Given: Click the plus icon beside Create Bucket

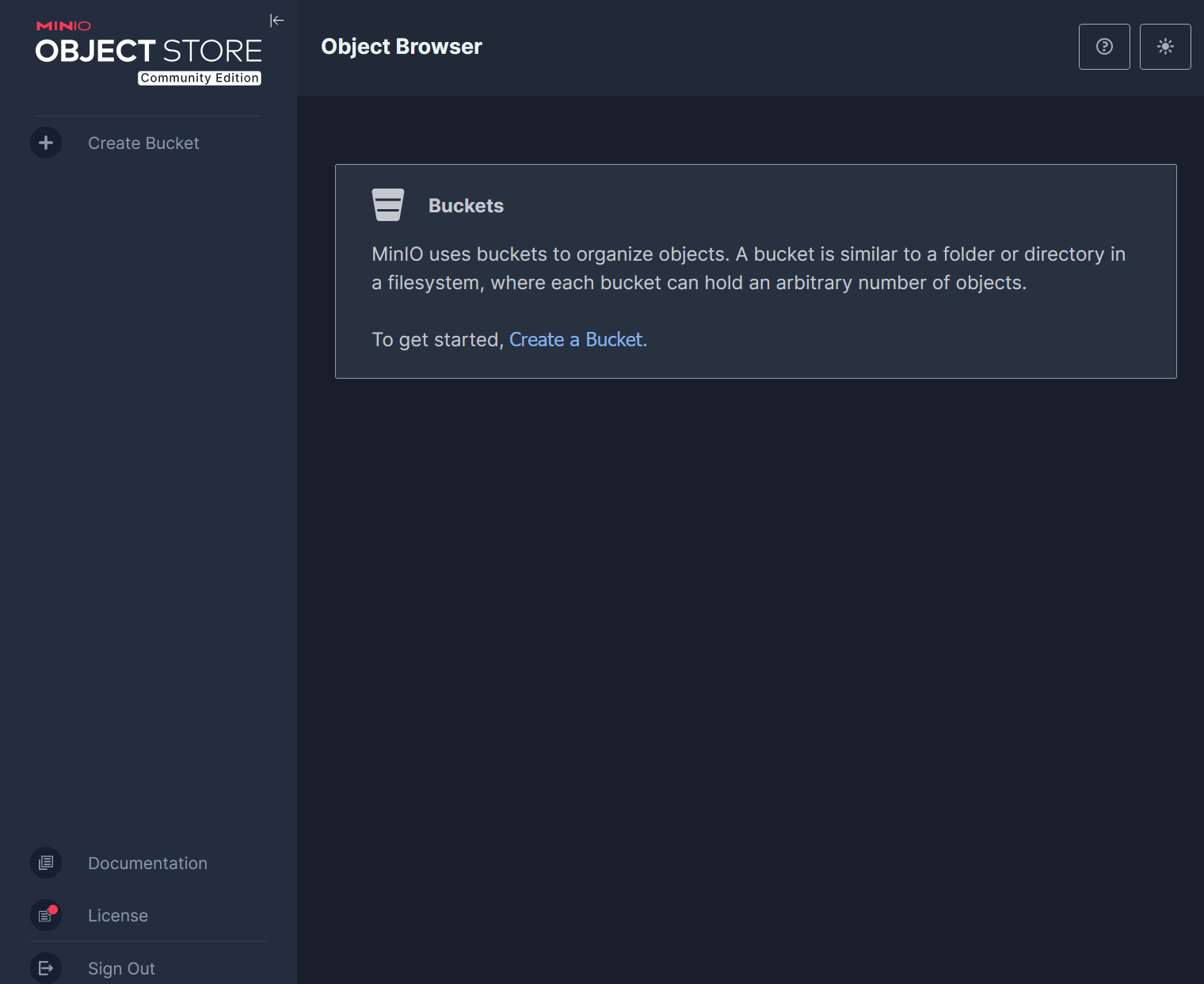Looking at the screenshot, I should [46, 143].
